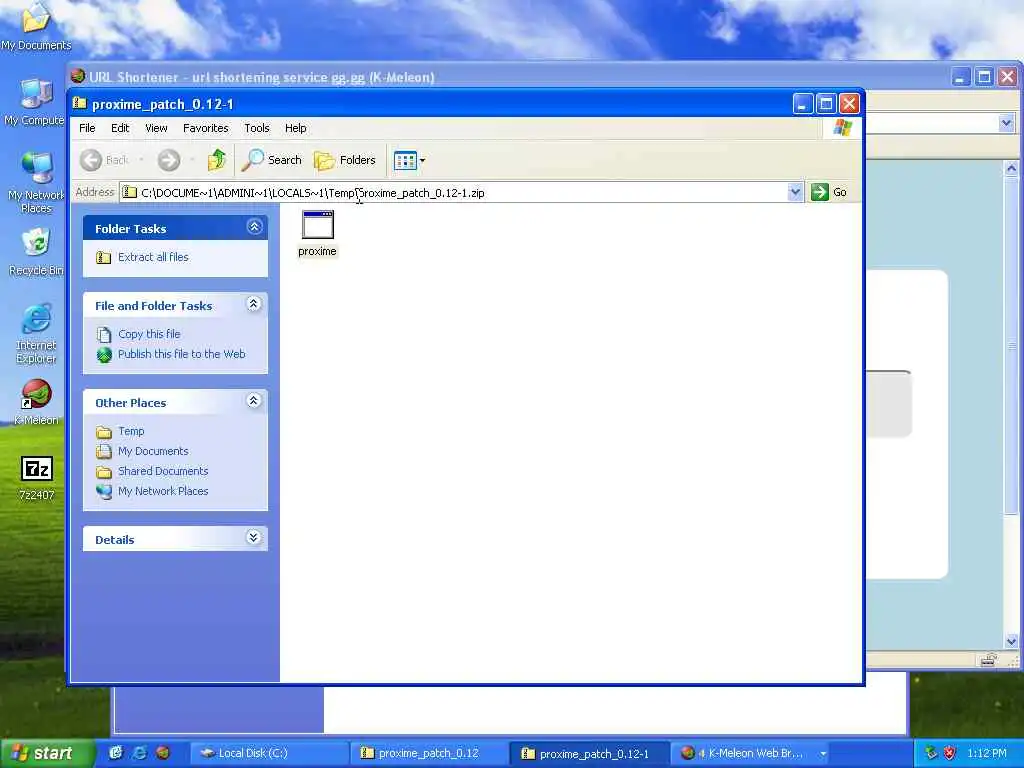Expand the Details panel
The height and width of the screenshot is (768, 1024).
tap(254, 537)
